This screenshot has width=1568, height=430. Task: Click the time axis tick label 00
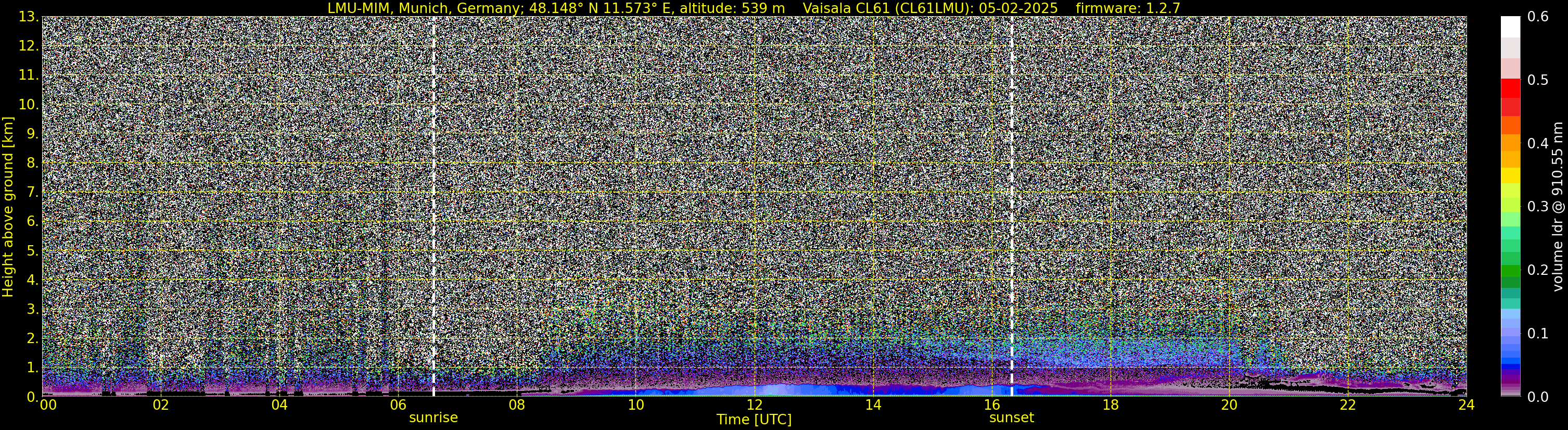pos(48,406)
